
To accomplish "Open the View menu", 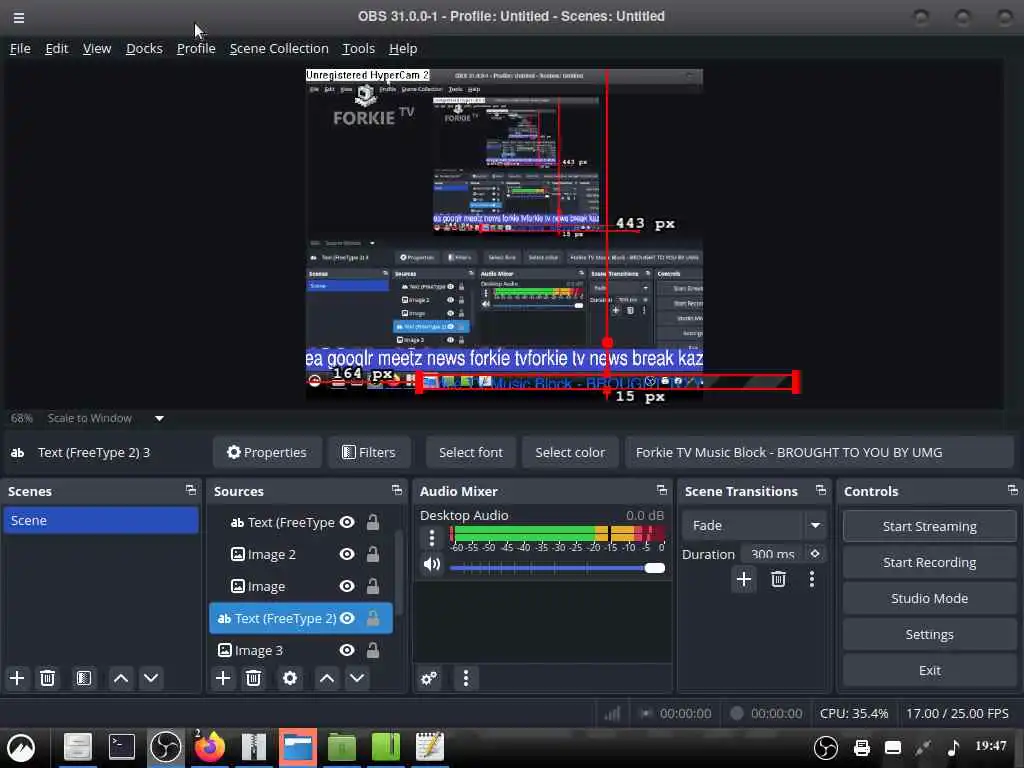I will [x=97, y=48].
